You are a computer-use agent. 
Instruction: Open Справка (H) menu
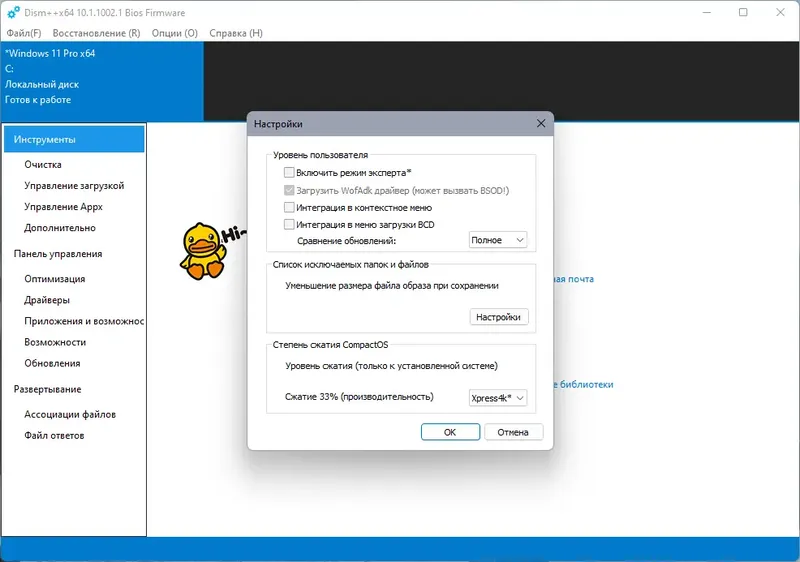click(x=236, y=33)
